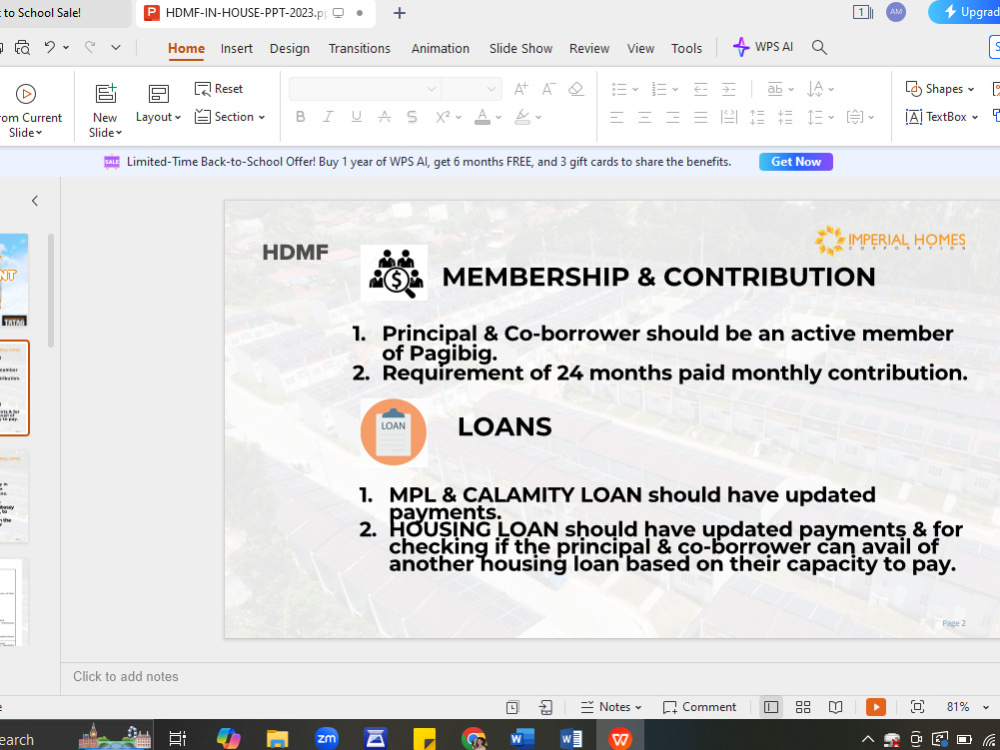Click the WPS AI button
Screen dimensions: 1000x750
tap(763, 47)
